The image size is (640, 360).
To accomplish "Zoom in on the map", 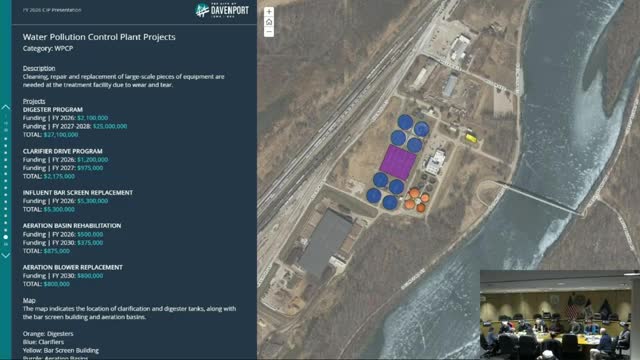I will [269, 12].
